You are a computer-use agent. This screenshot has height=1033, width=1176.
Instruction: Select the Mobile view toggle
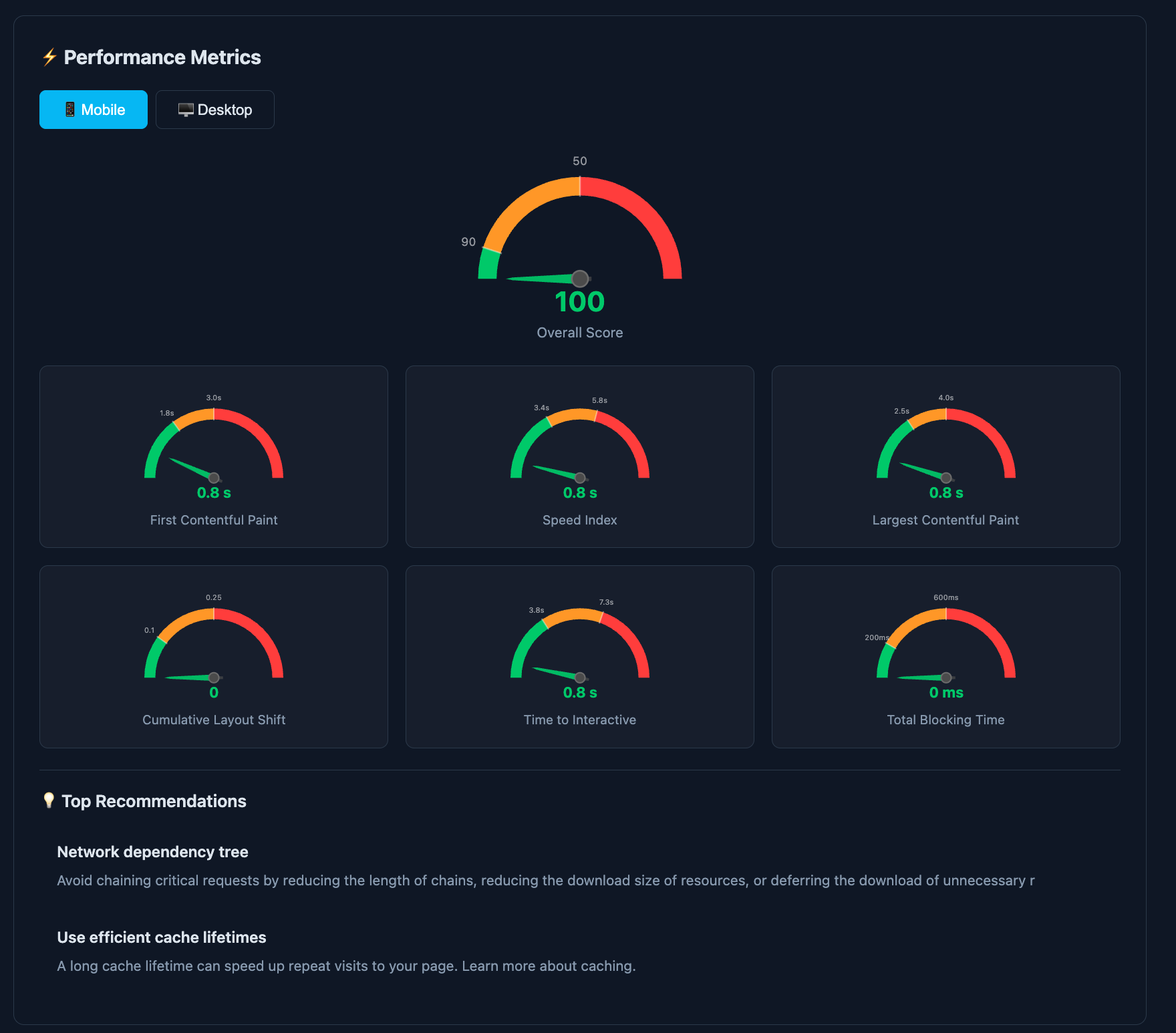tap(93, 109)
